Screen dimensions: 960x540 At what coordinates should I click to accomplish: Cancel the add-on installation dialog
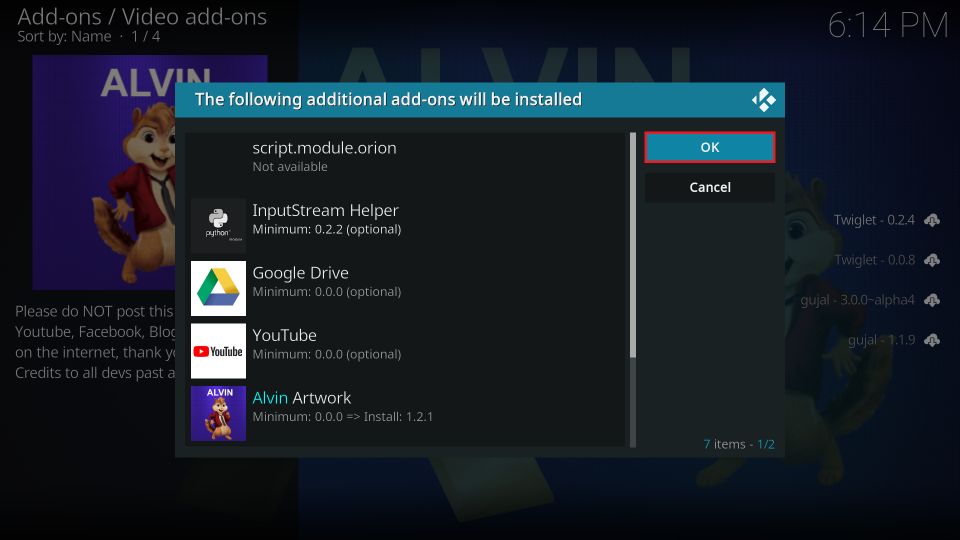tap(710, 187)
